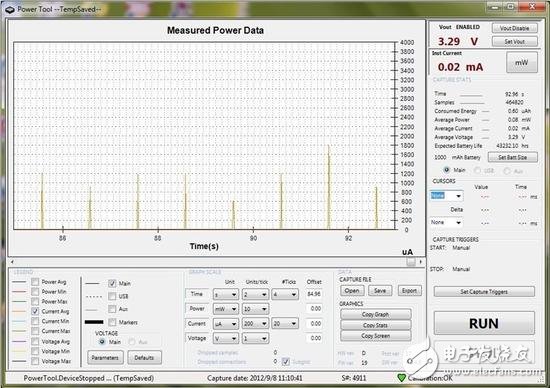The height and width of the screenshot is (388, 550).
Task: Click the scrollbar right arrow under graph
Action: coord(420,262)
